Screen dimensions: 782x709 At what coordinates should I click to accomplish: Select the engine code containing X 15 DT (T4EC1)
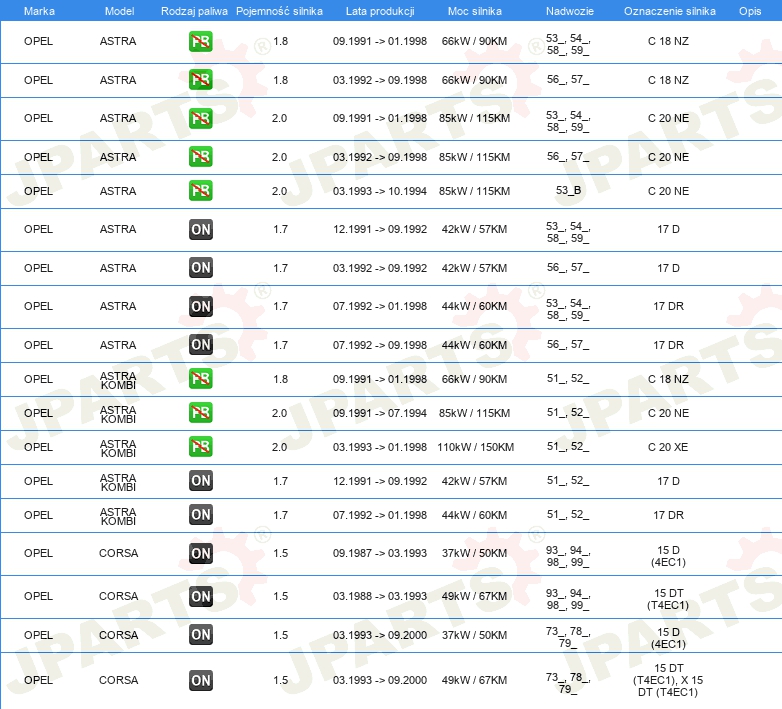tap(668, 680)
